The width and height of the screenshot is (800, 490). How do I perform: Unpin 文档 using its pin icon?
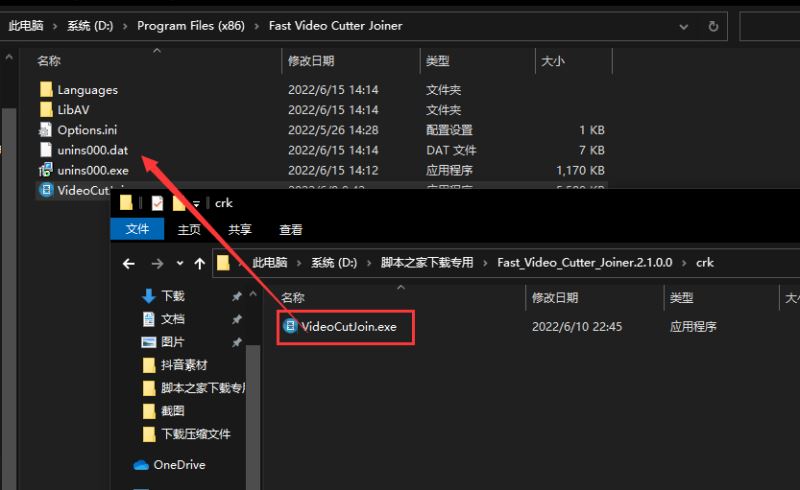237,320
